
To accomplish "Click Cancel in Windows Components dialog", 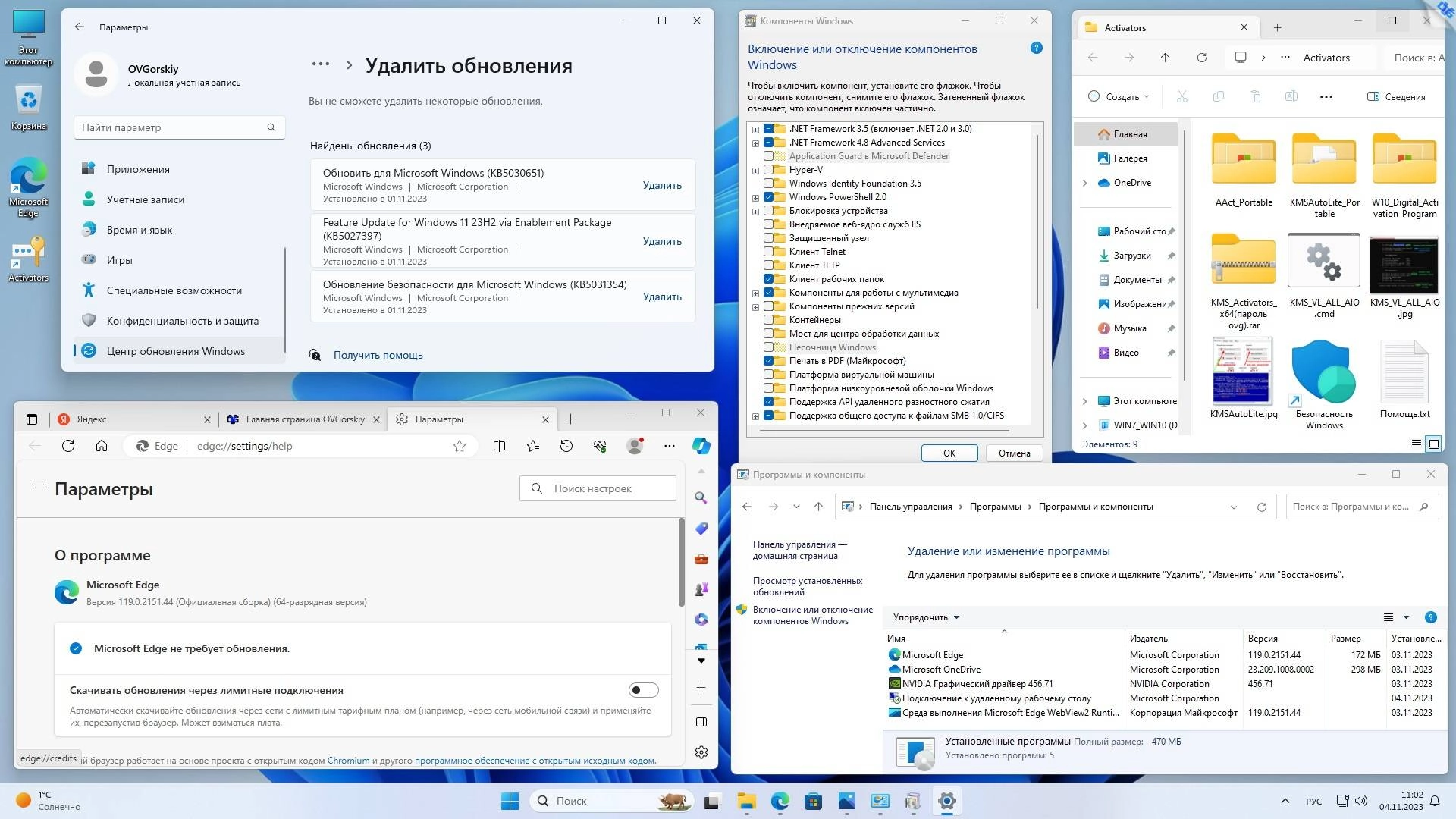I will pyautogui.click(x=1014, y=453).
